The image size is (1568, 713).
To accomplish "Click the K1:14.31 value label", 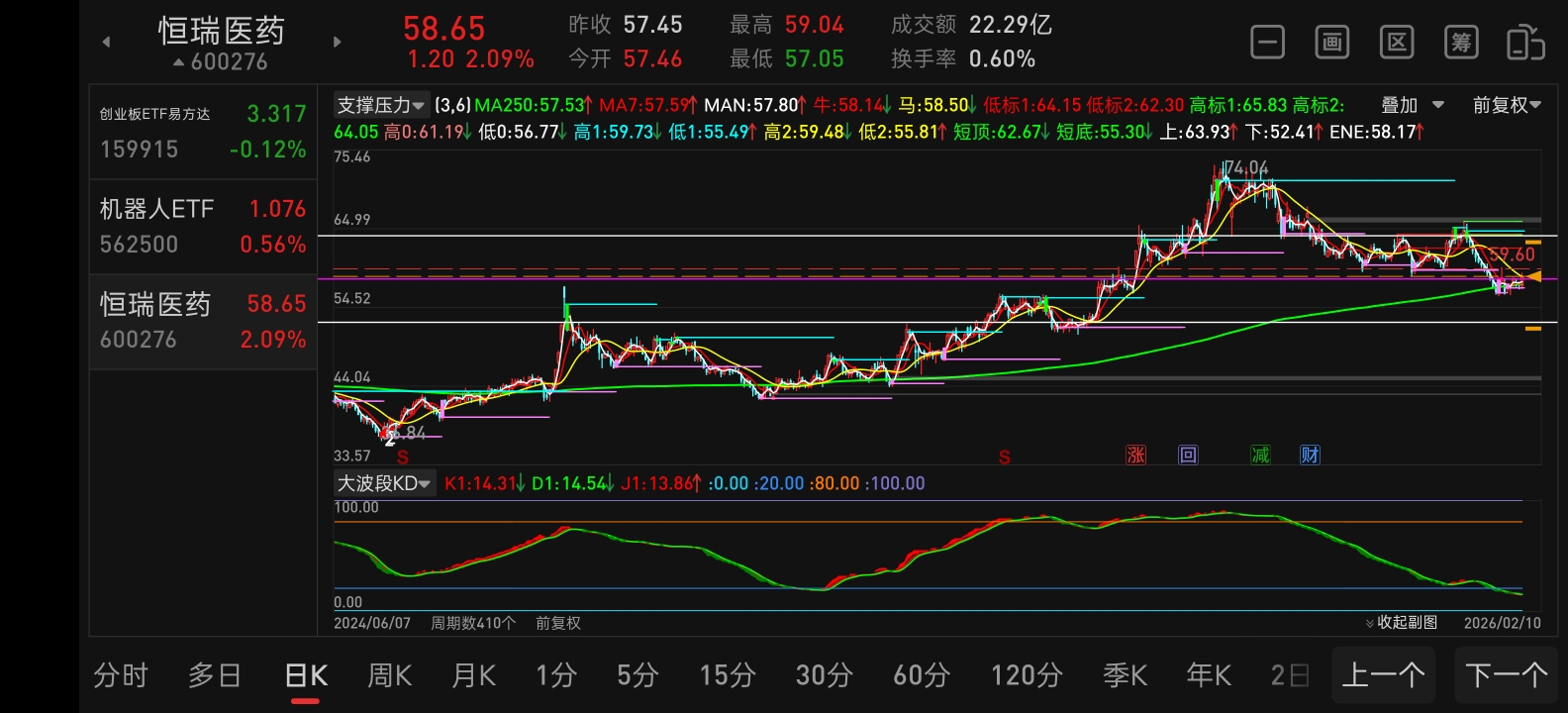I will coord(485,483).
